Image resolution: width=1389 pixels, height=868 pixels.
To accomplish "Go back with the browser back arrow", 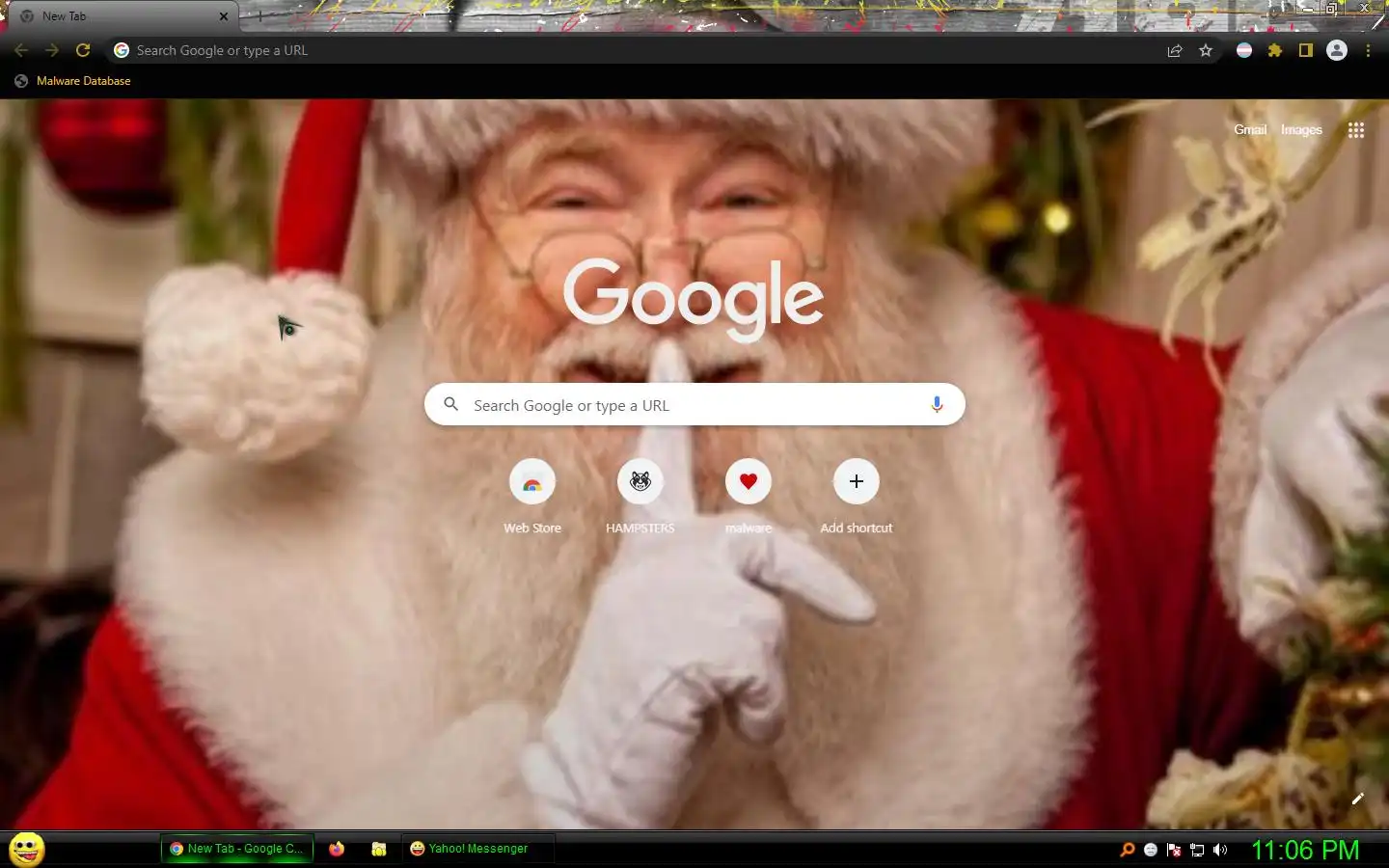I will [x=21, y=50].
